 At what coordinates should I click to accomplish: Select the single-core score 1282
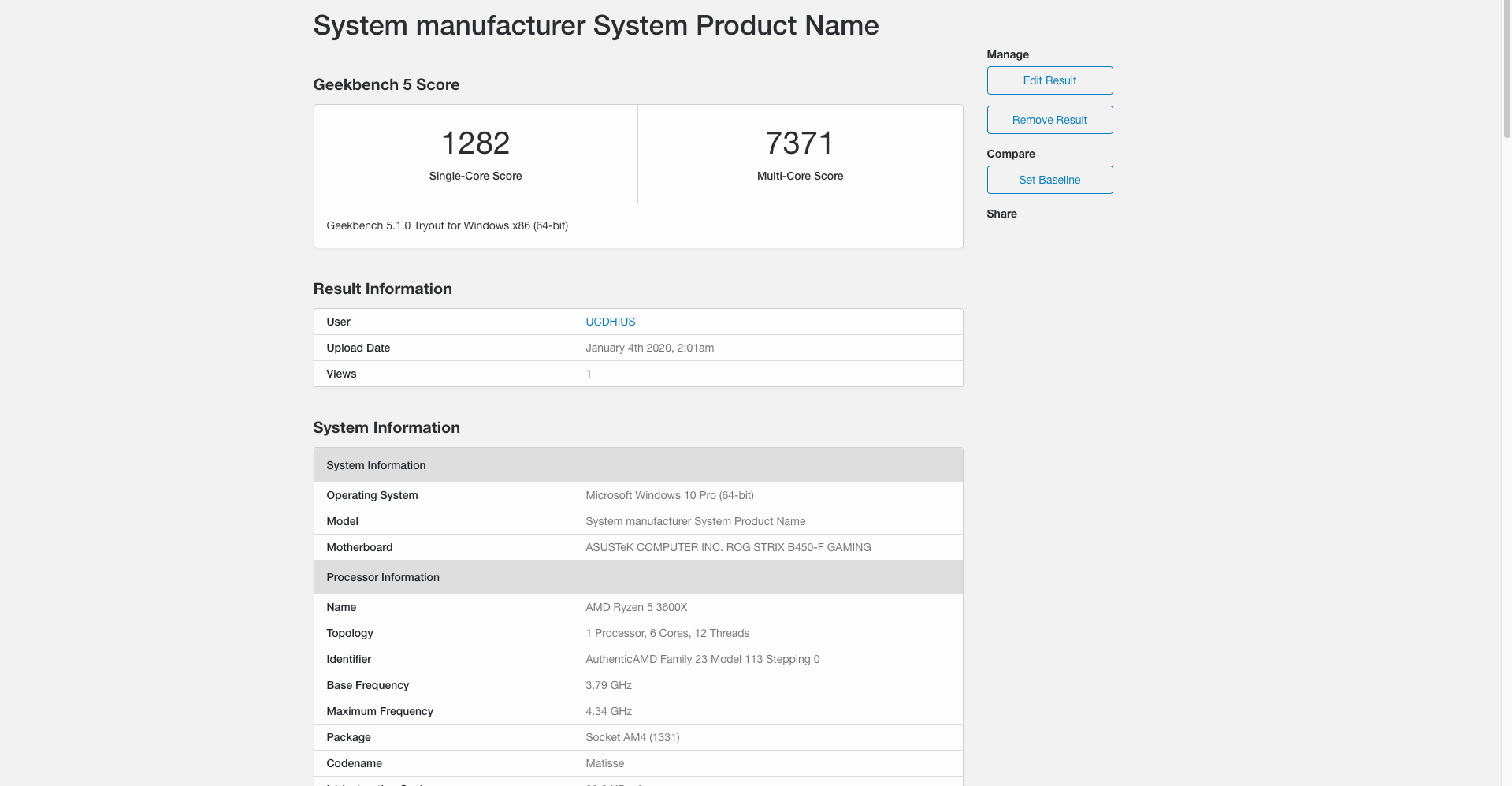475,143
